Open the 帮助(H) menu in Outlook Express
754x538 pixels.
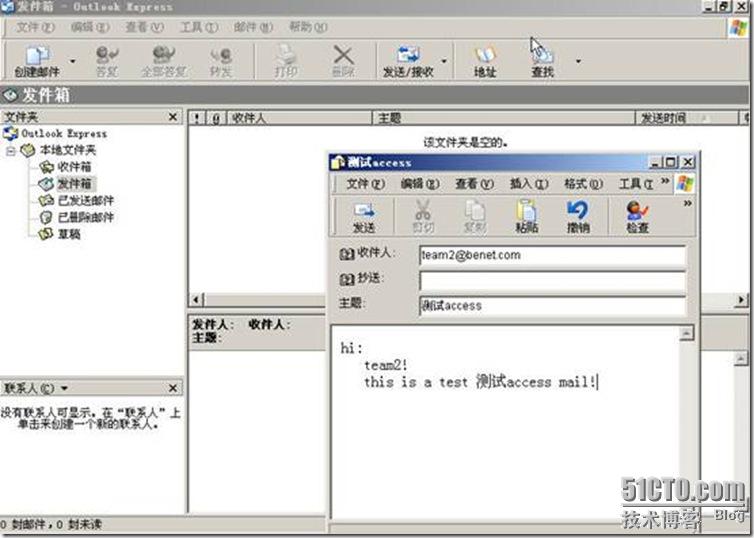click(x=308, y=27)
